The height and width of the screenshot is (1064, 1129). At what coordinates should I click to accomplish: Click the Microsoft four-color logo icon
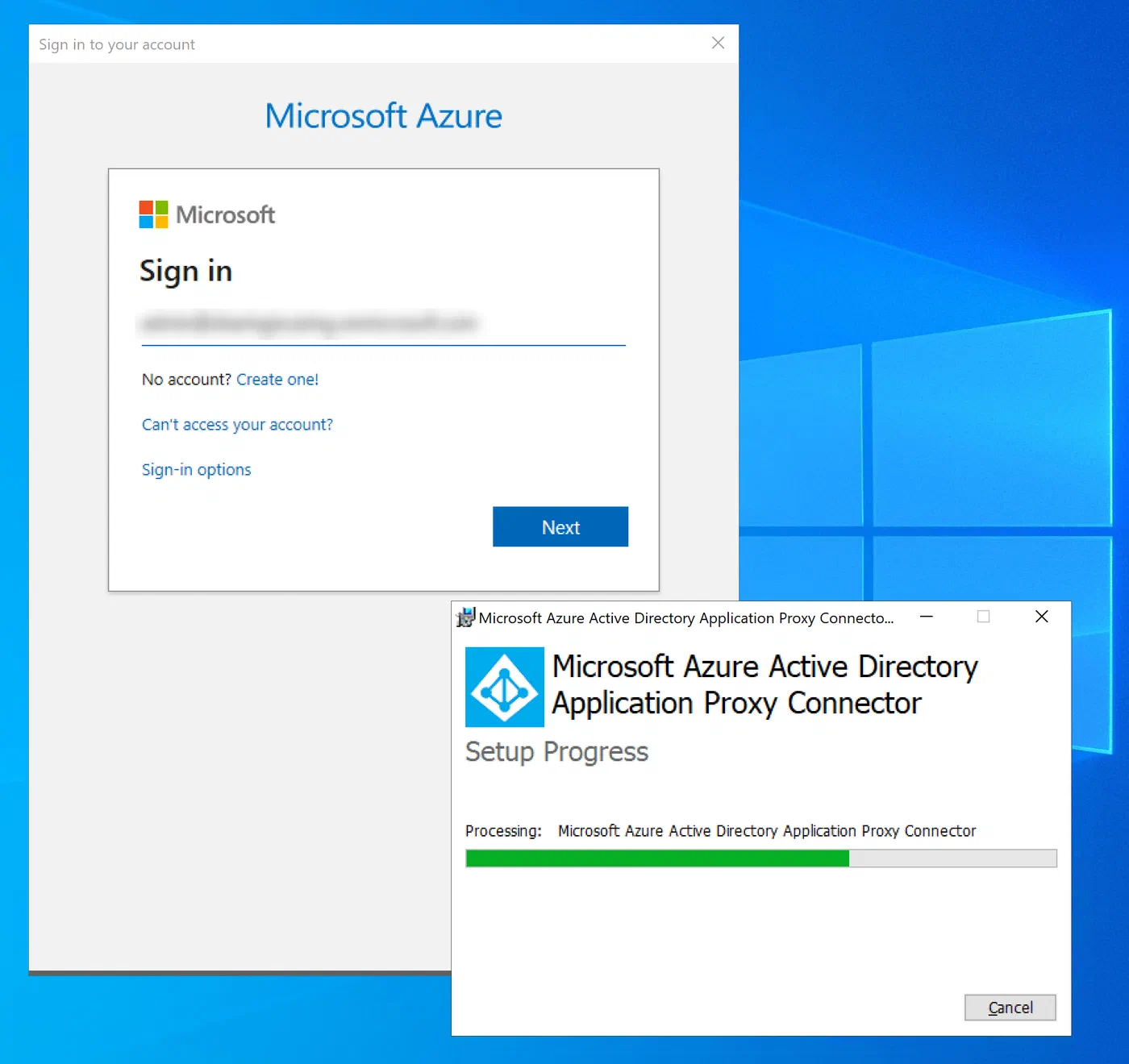tap(153, 214)
